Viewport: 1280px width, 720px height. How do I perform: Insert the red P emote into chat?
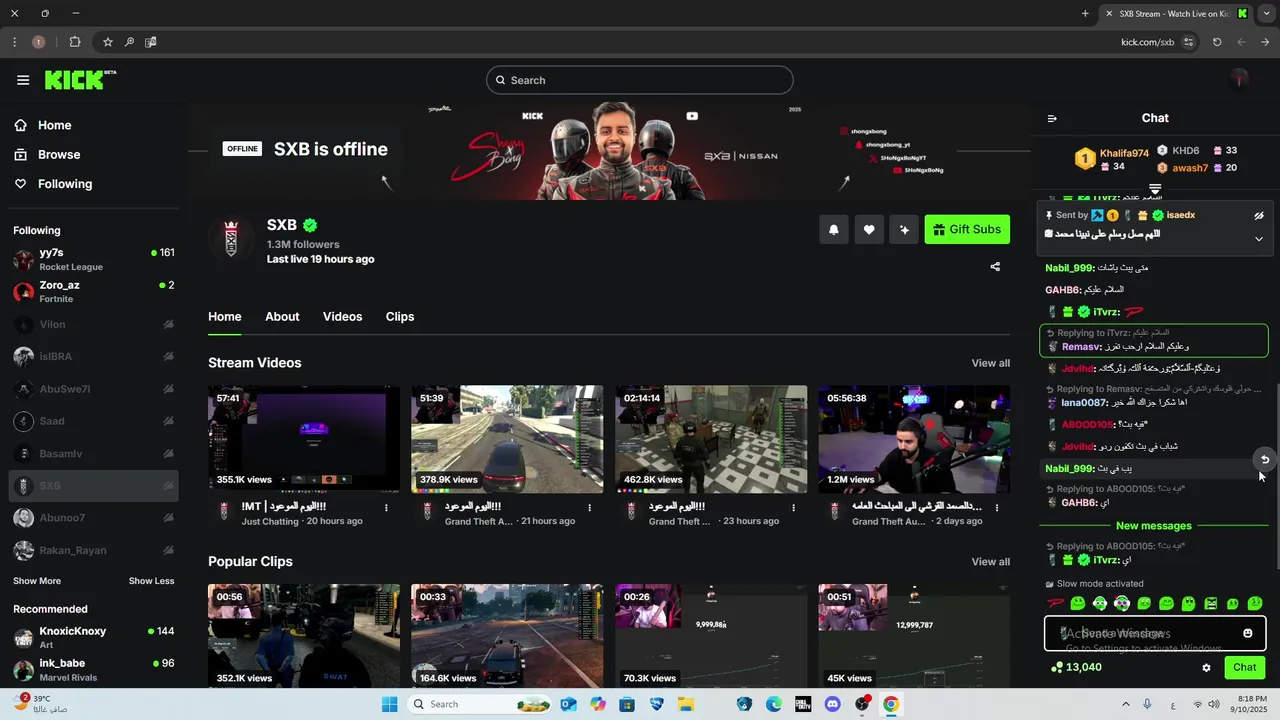tap(1055, 603)
